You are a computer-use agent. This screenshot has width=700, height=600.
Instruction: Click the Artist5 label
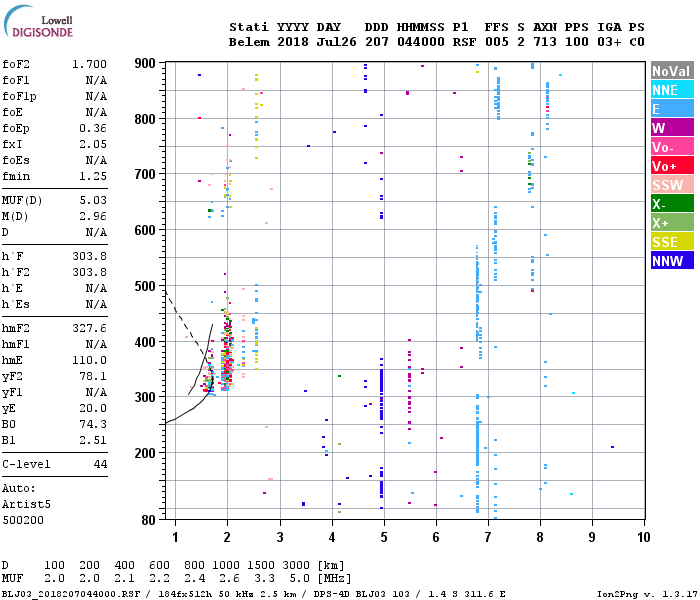tap(26, 504)
